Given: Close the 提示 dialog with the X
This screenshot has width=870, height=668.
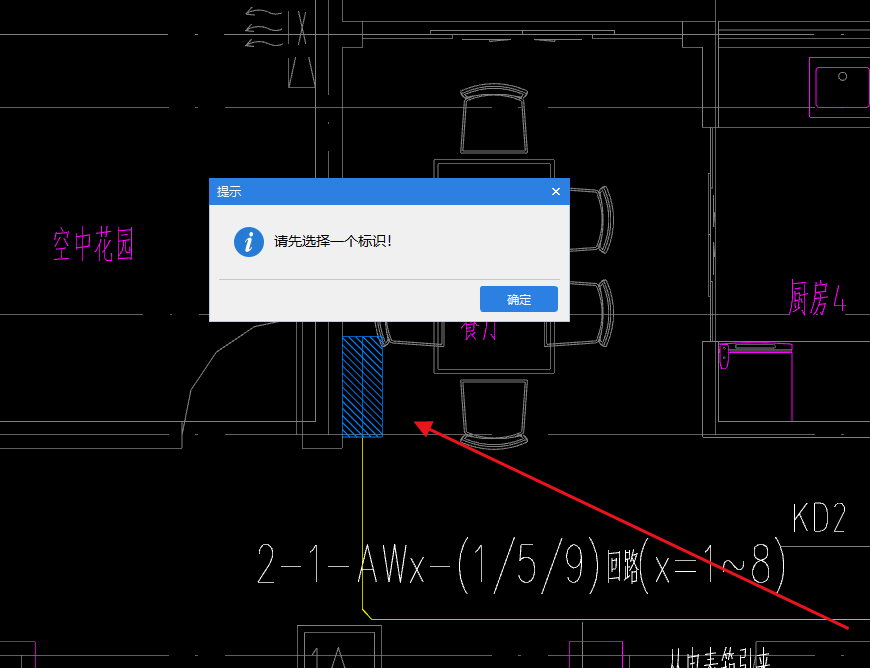Looking at the screenshot, I should (x=555, y=191).
